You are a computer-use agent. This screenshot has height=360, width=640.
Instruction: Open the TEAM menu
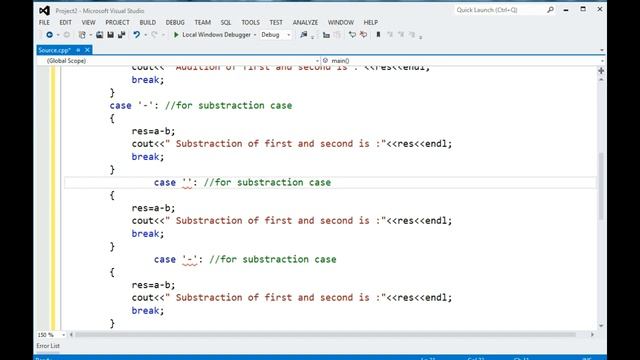click(202, 22)
